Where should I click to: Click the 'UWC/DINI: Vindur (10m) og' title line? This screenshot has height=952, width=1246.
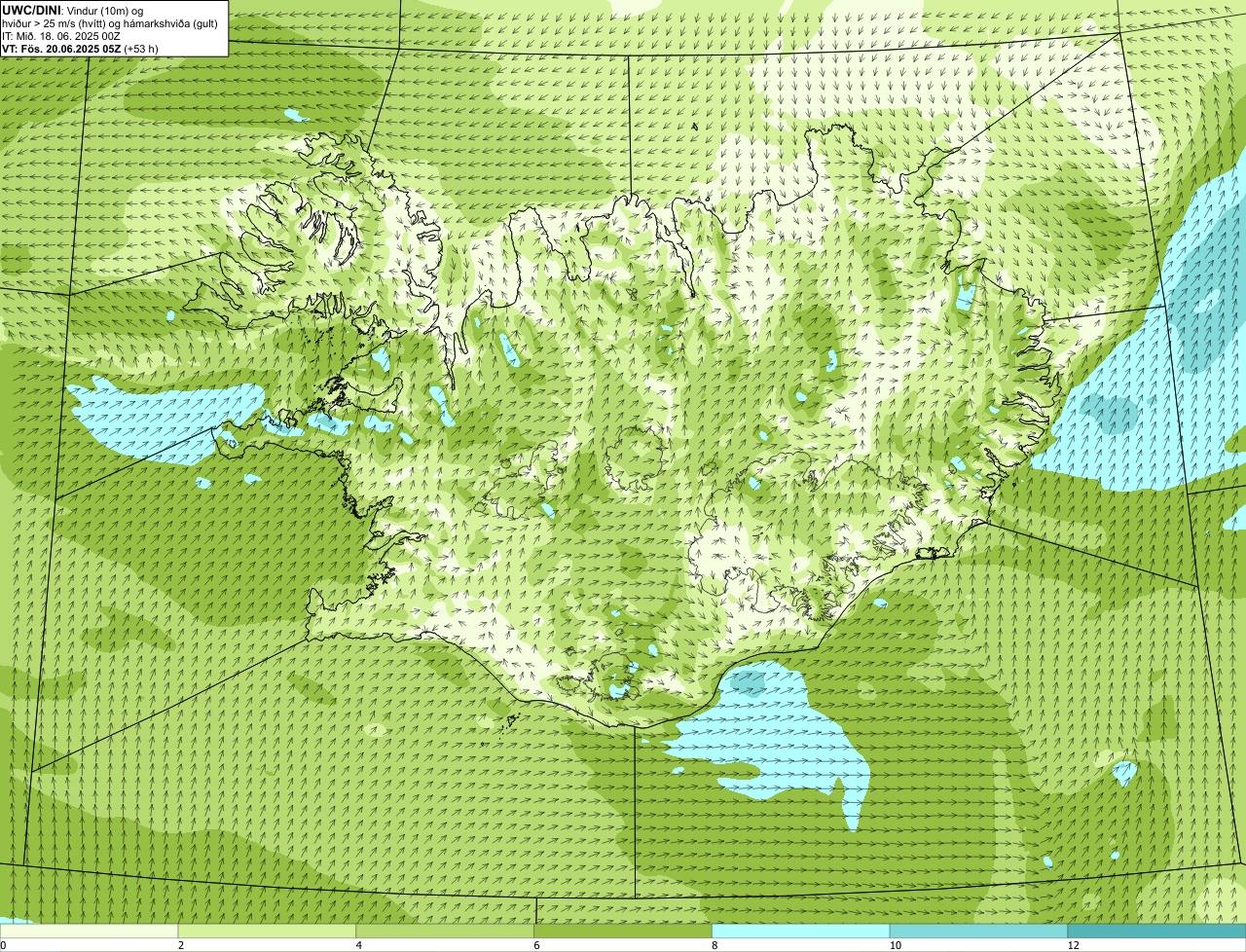click(x=73, y=10)
